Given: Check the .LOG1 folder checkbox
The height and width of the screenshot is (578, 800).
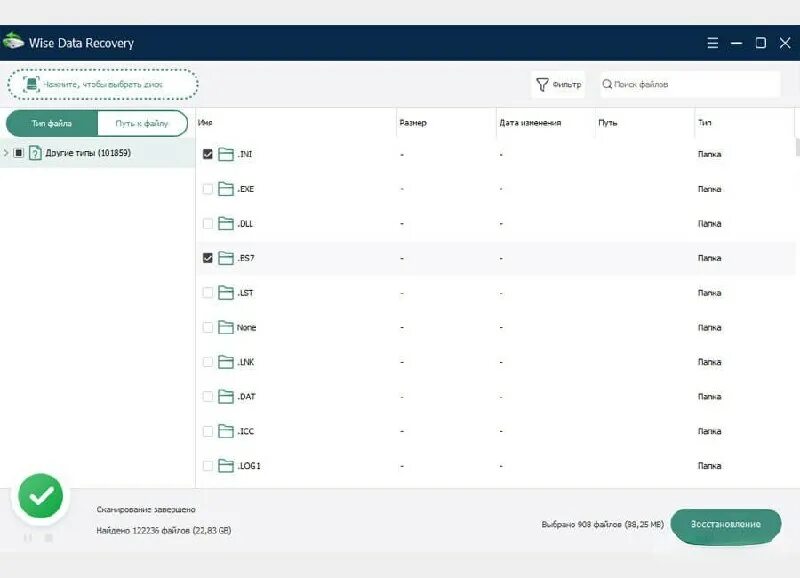Looking at the screenshot, I should point(208,466).
